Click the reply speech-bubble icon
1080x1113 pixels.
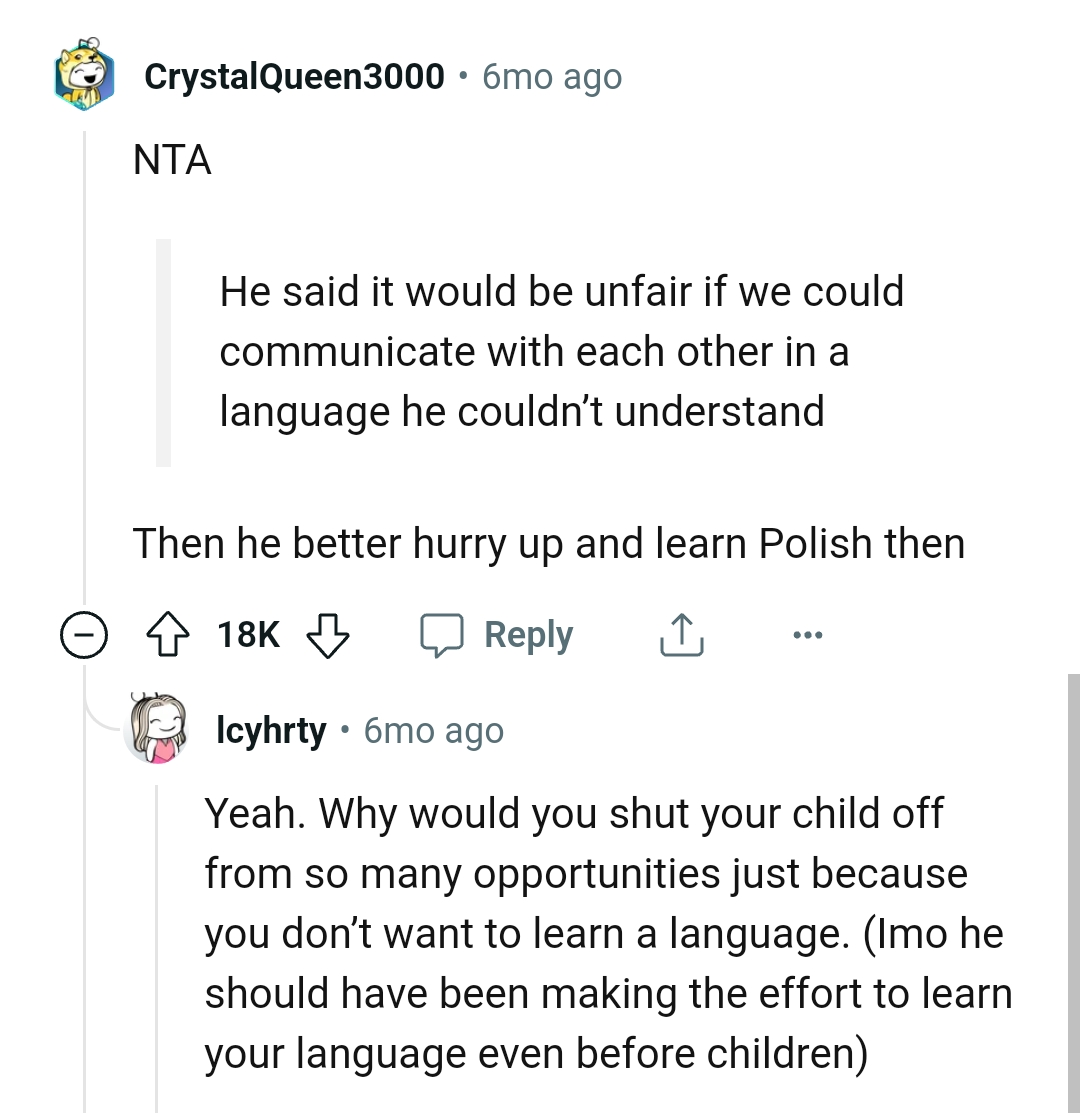pyautogui.click(x=446, y=633)
